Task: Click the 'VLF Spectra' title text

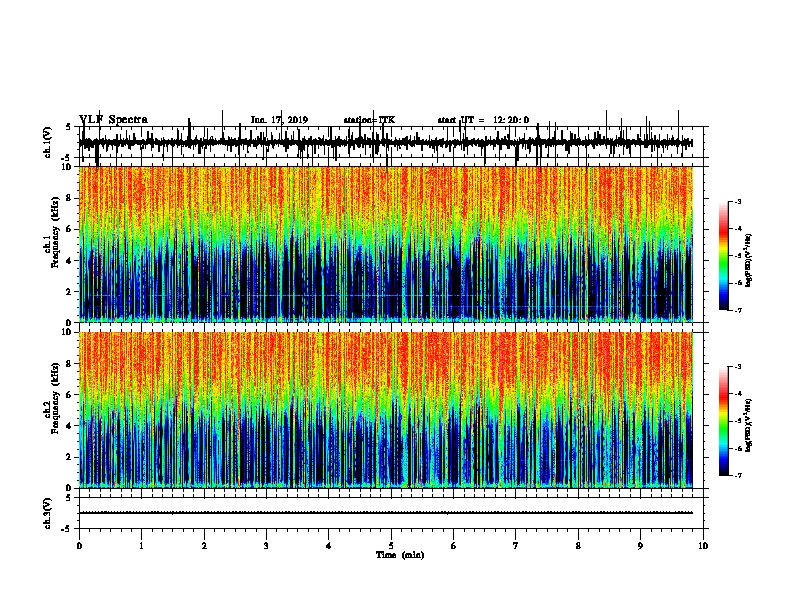Action: (113, 120)
